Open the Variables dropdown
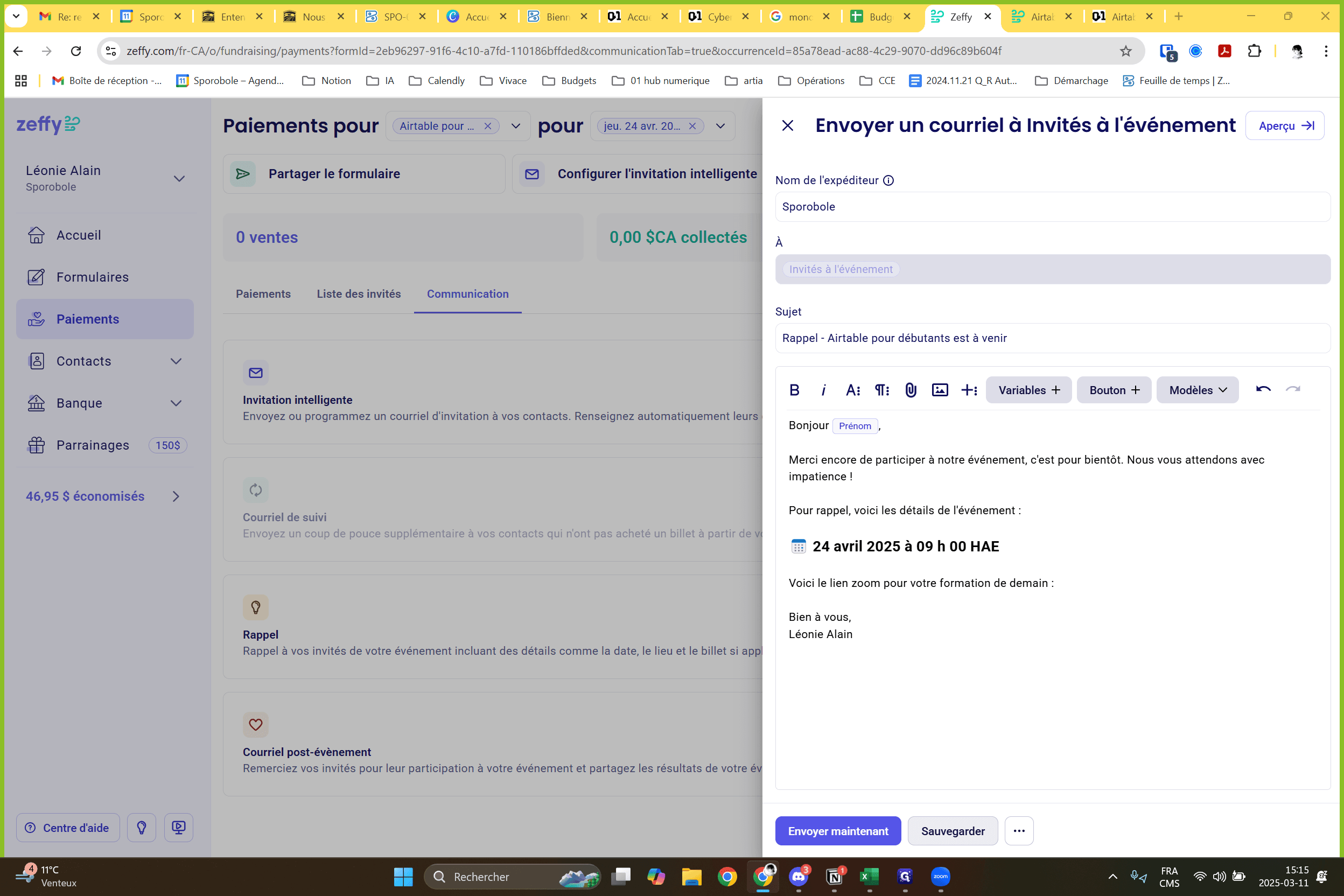Screen dimensions: 1344x896 pyautogui.click(x=1028, y=390)
